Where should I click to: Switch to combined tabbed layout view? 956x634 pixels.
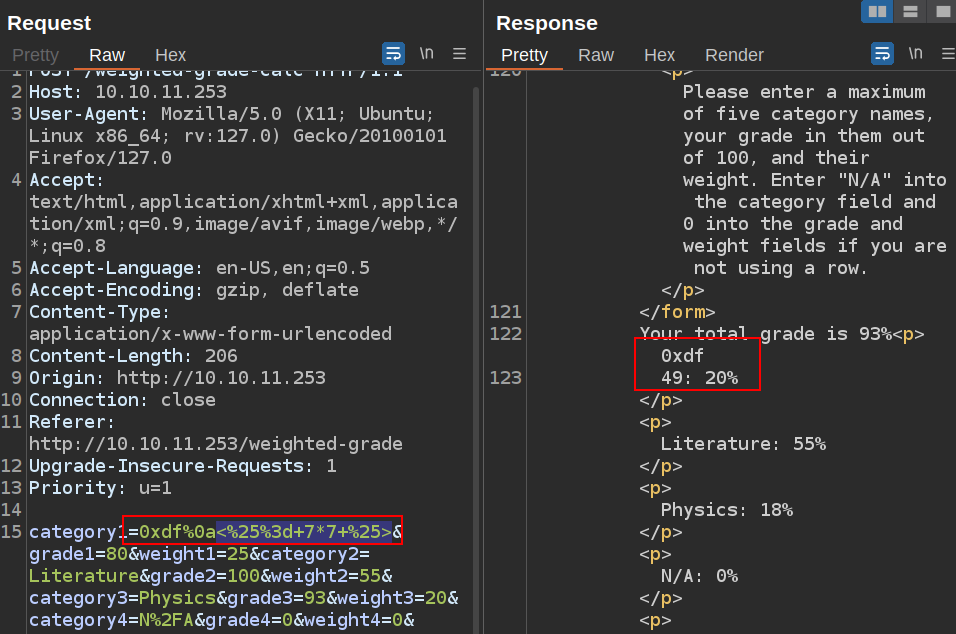[x=942, y=12]
